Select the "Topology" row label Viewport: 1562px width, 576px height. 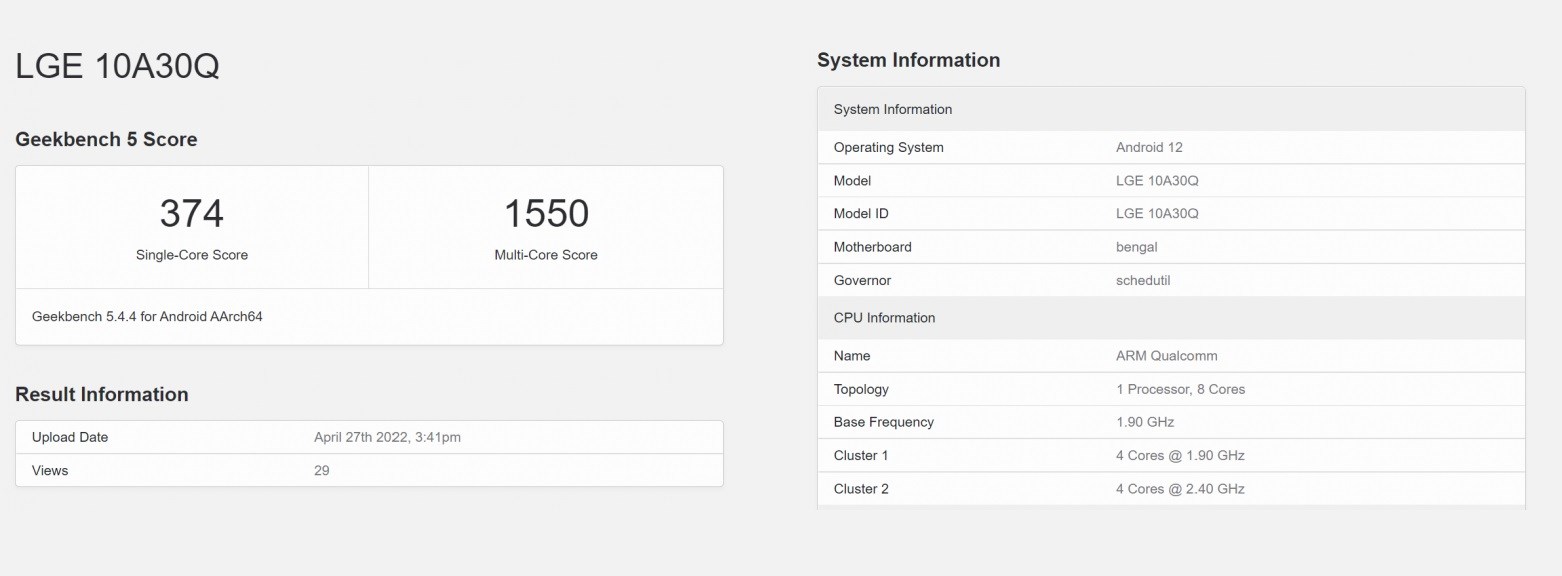click(861, 389)
